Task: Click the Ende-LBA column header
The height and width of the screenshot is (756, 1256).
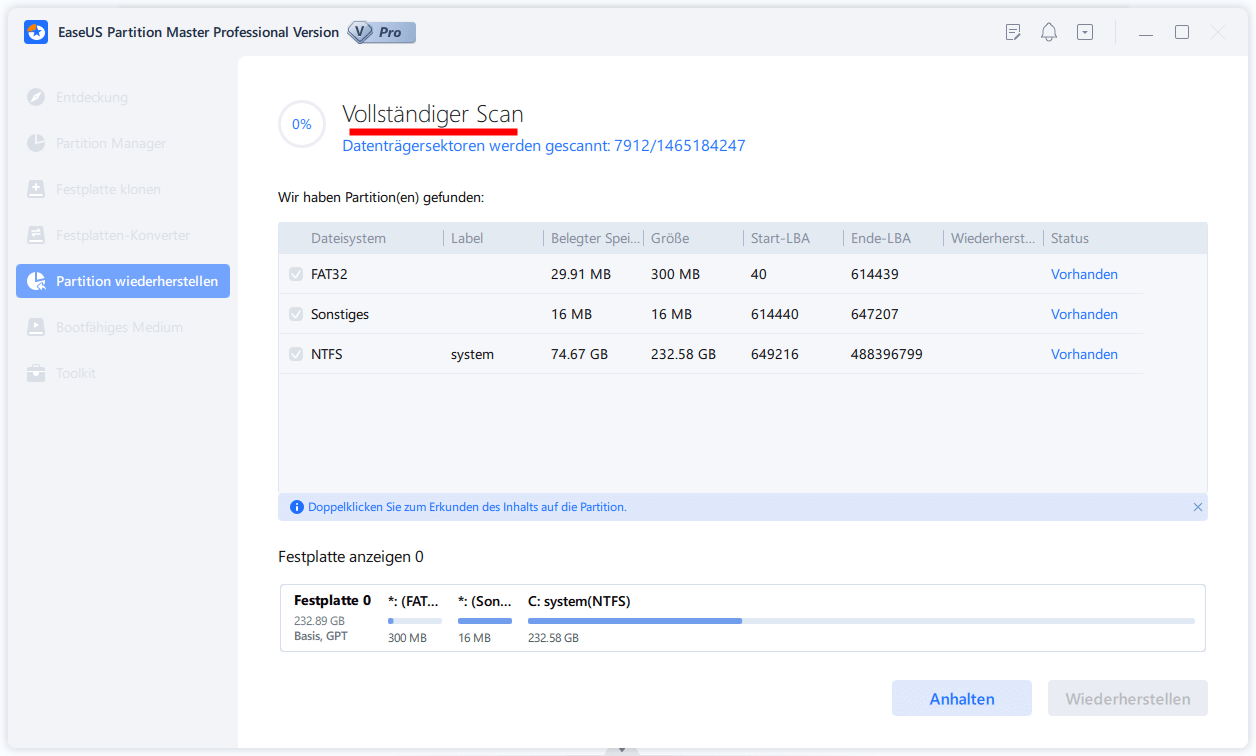Action: [879, 238]
